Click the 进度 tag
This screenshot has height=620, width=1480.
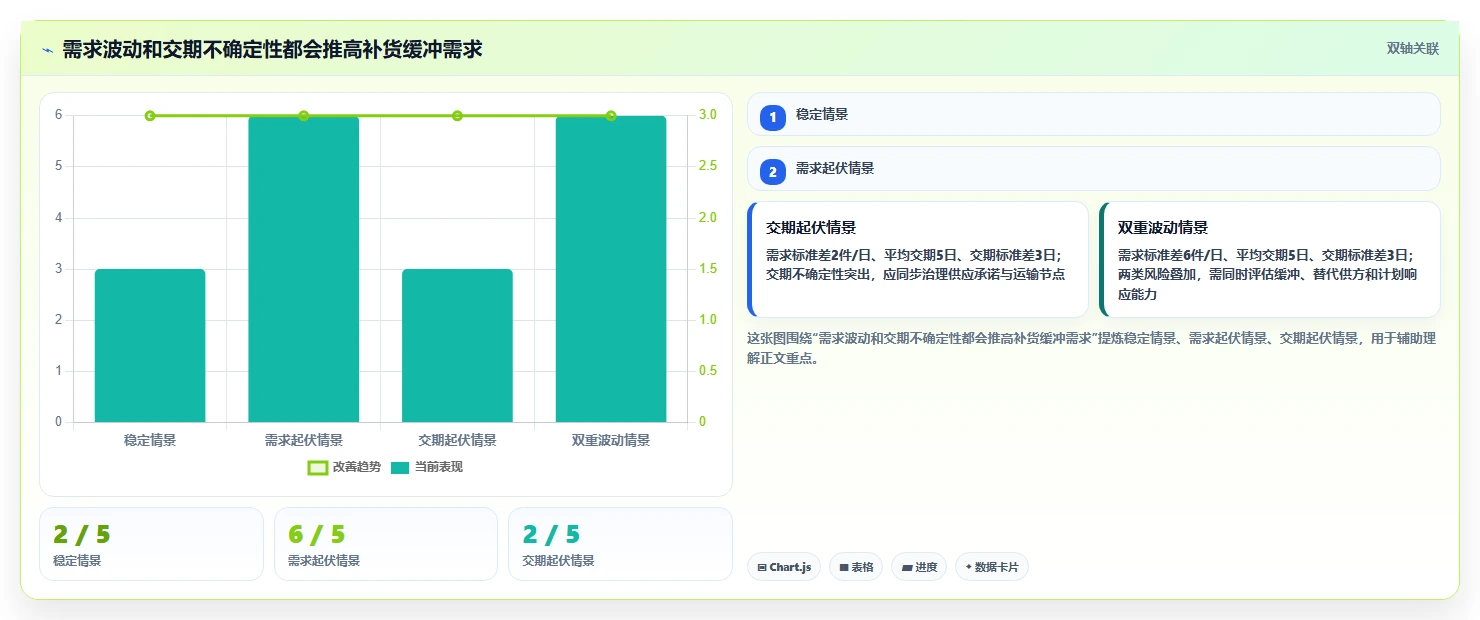tap(919, 567)
